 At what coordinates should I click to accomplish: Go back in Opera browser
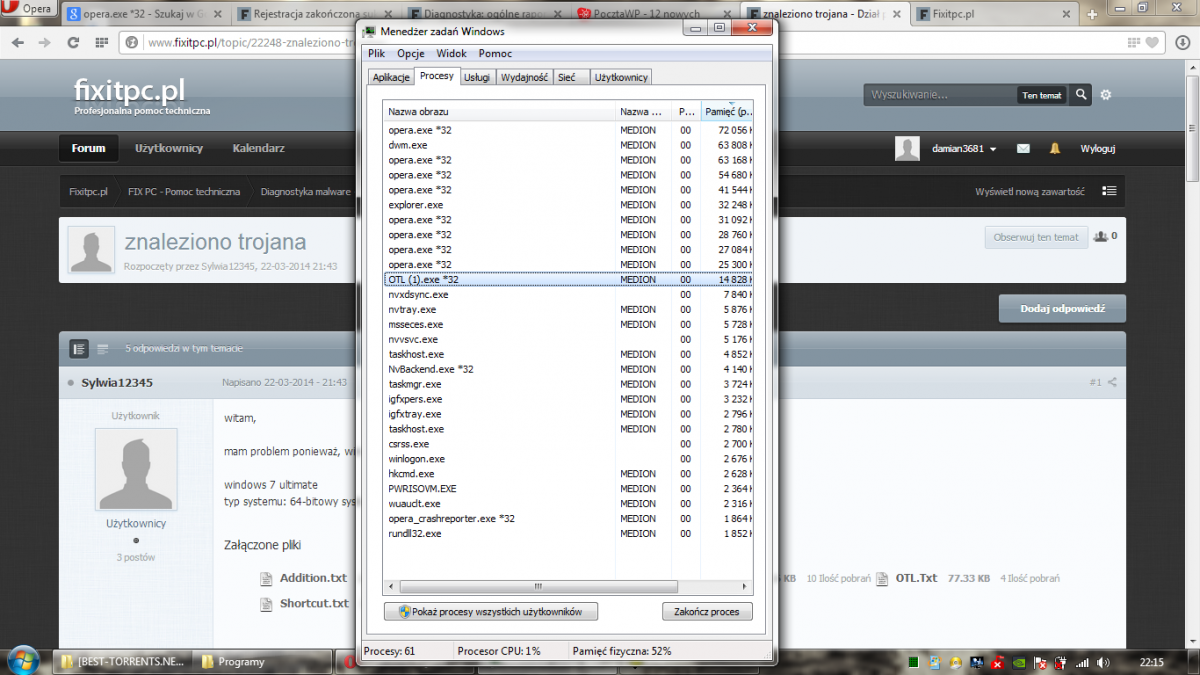click(16, 43)
